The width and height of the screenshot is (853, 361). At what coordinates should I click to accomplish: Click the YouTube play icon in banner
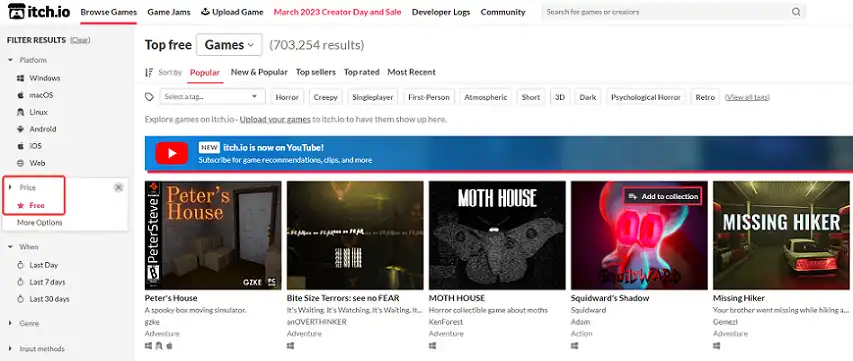click(x=171, y=153)
